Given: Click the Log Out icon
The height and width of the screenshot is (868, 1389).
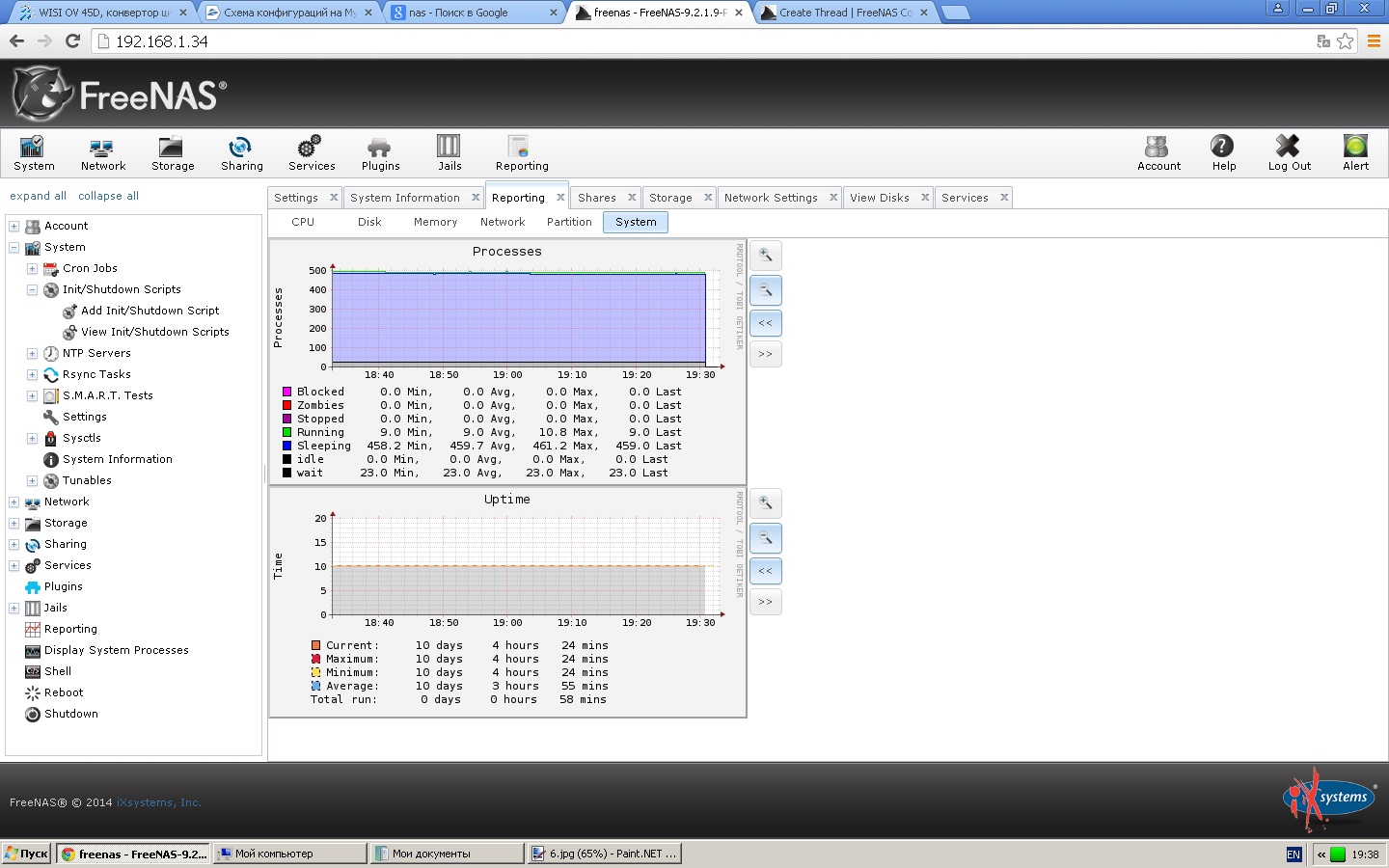Looking at the screenshot, I should click(1289, 152).
